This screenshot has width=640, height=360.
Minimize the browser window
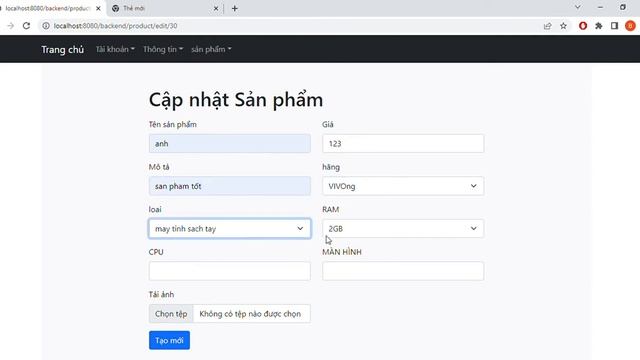[600, 7]
